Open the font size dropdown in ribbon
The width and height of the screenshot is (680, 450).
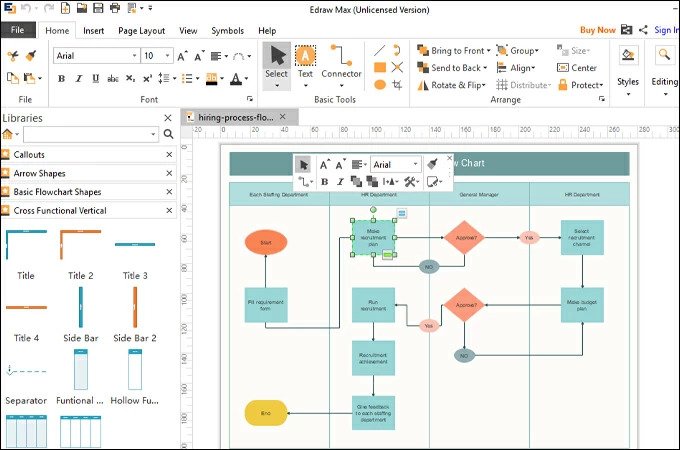pos(168,56)
